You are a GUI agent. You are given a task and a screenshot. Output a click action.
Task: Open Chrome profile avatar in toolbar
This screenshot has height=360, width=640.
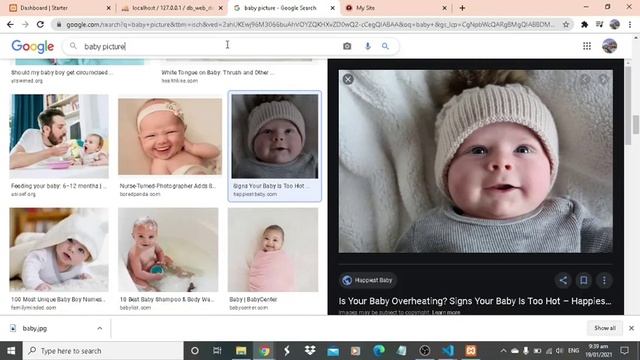[615, 24]
